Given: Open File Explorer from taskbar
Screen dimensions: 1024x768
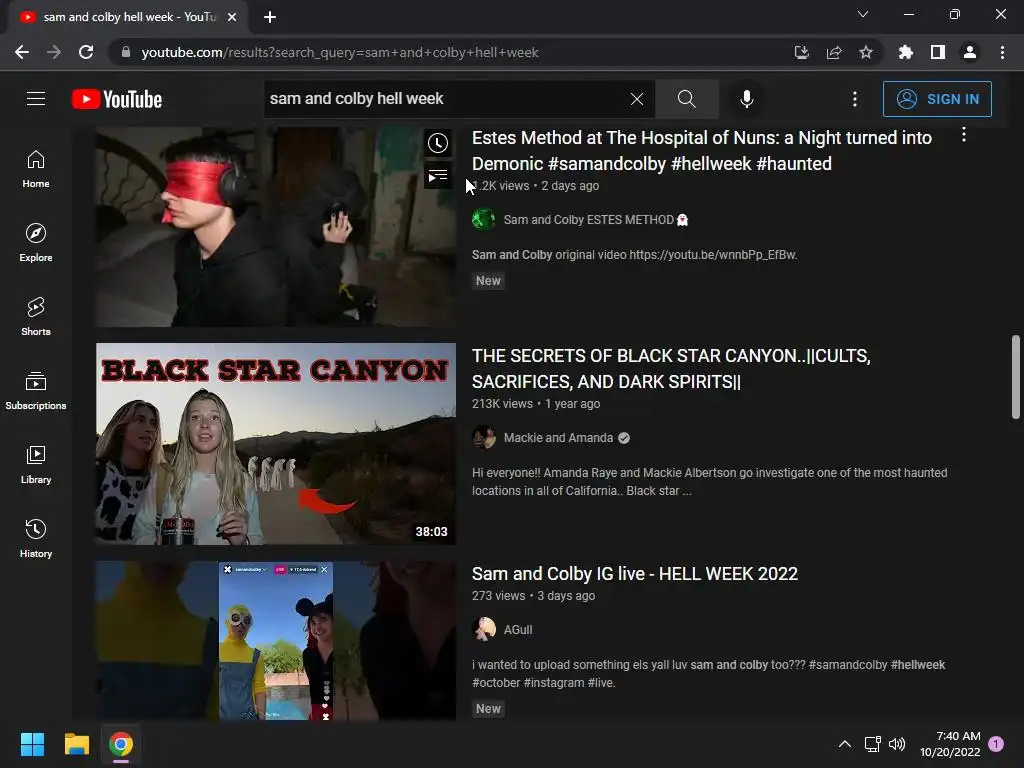Looking at the screenshot, I should point(76,744).
